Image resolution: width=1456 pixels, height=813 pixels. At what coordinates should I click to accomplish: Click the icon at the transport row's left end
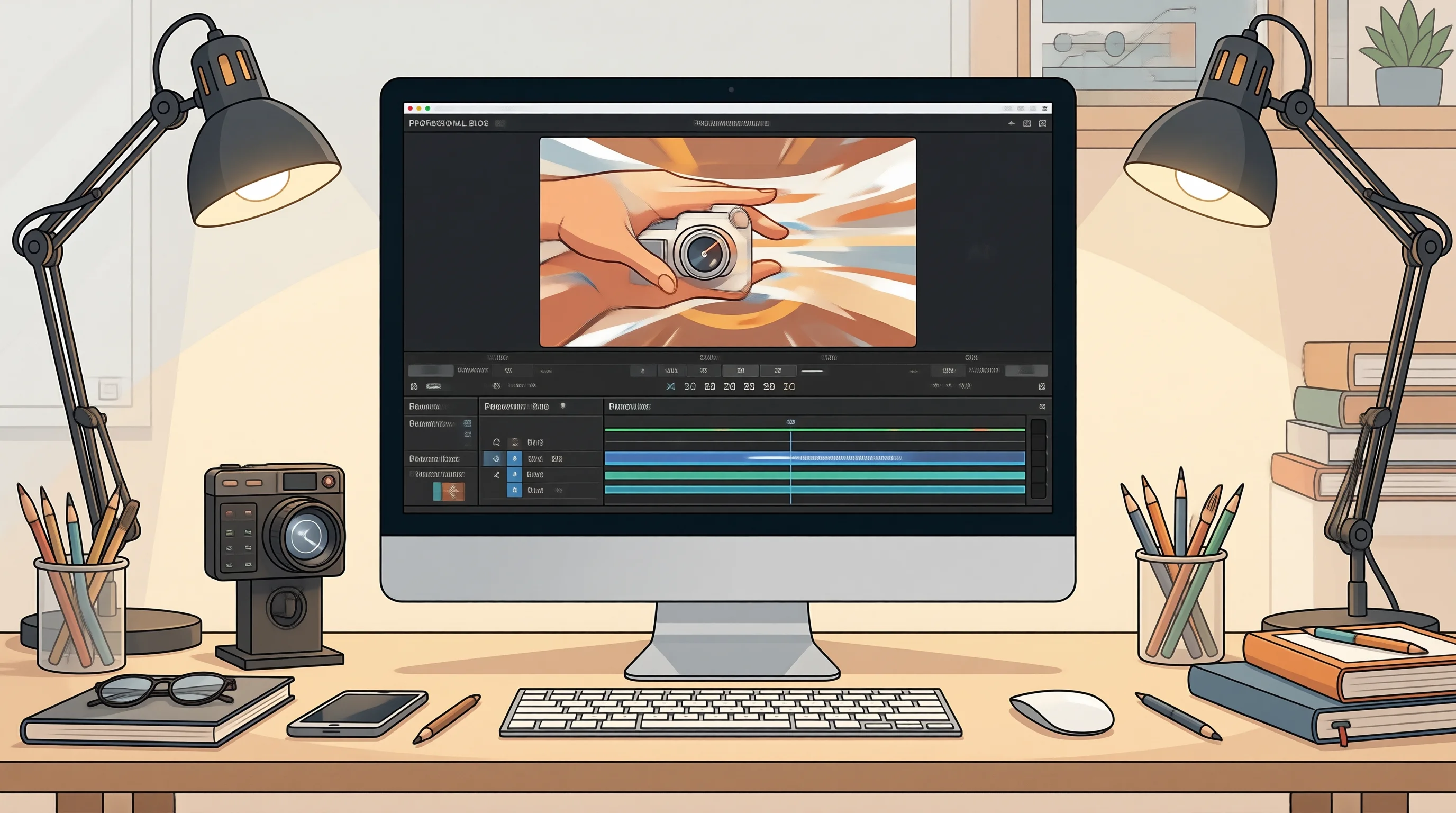(x=414, y=386)
